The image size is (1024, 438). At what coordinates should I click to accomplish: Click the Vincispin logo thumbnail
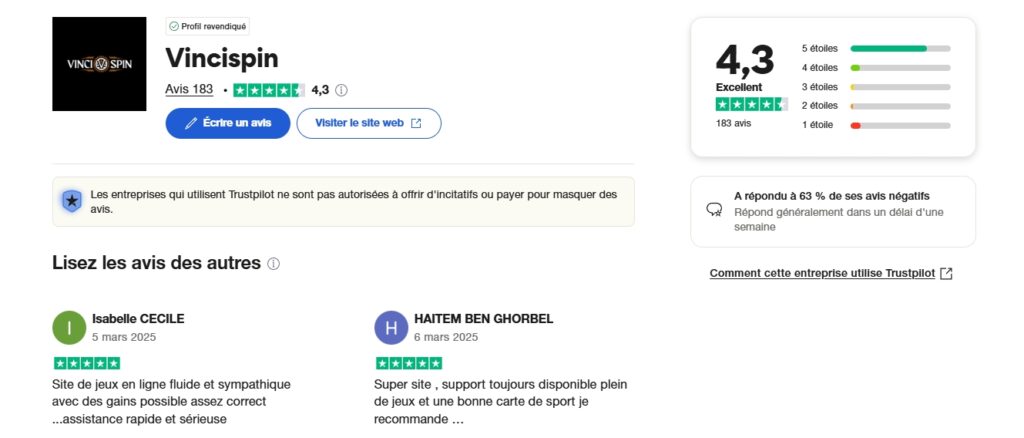point(99,64)
